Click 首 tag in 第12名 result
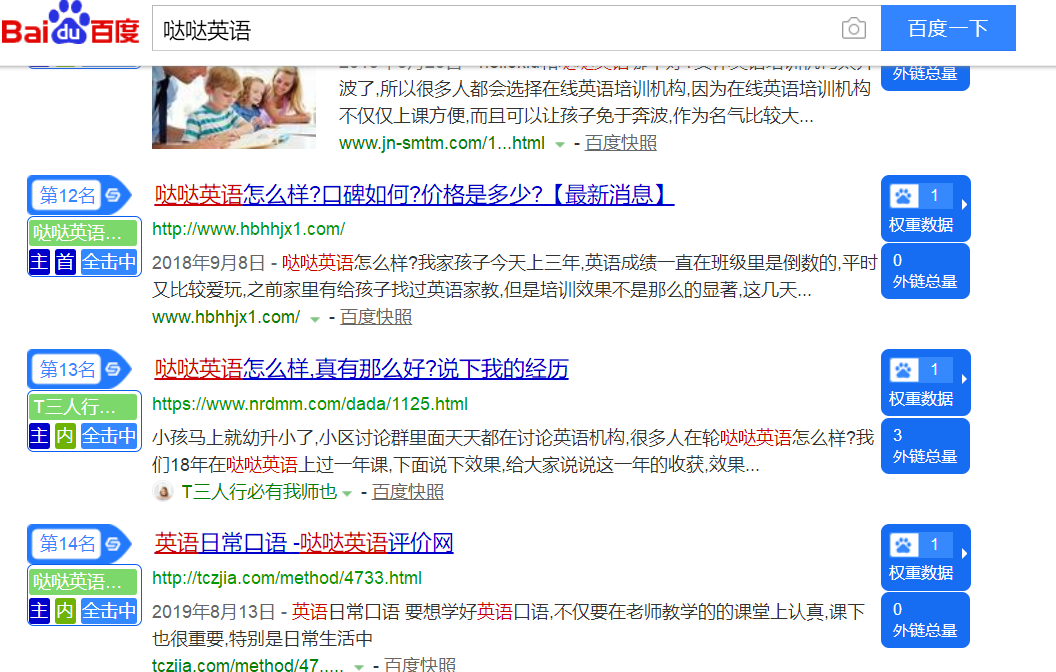 coord(65,261)
